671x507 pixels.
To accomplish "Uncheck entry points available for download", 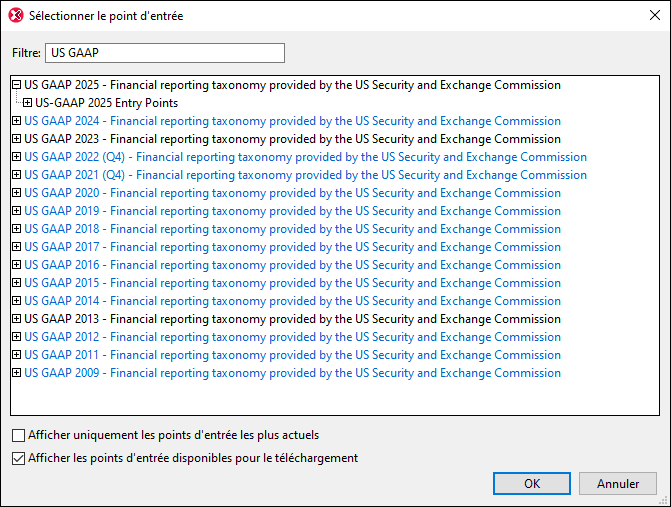I will coord(19,459).
